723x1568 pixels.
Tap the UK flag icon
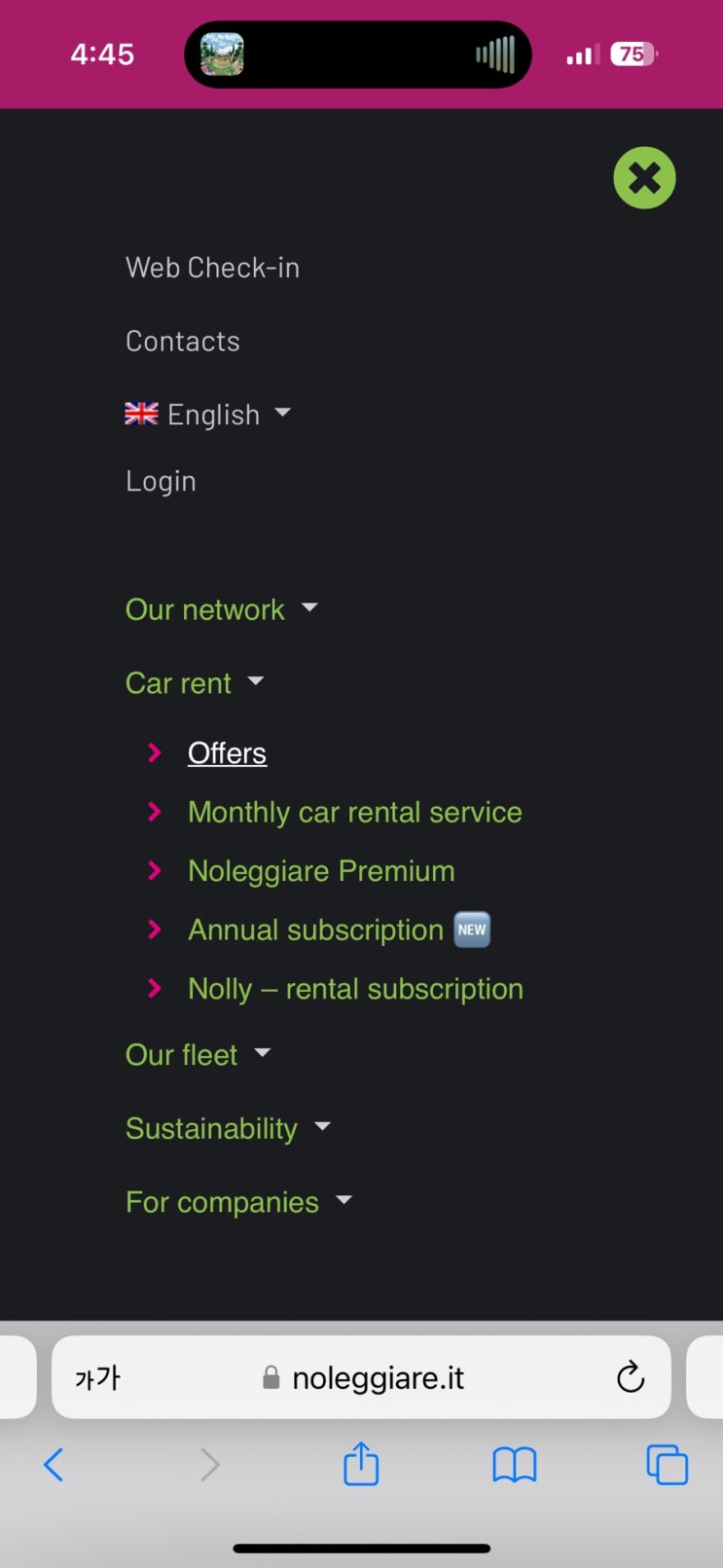coord(141,414)
